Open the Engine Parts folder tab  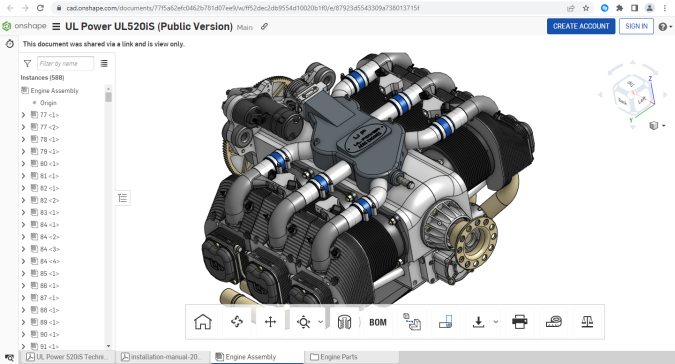point(352,357)
